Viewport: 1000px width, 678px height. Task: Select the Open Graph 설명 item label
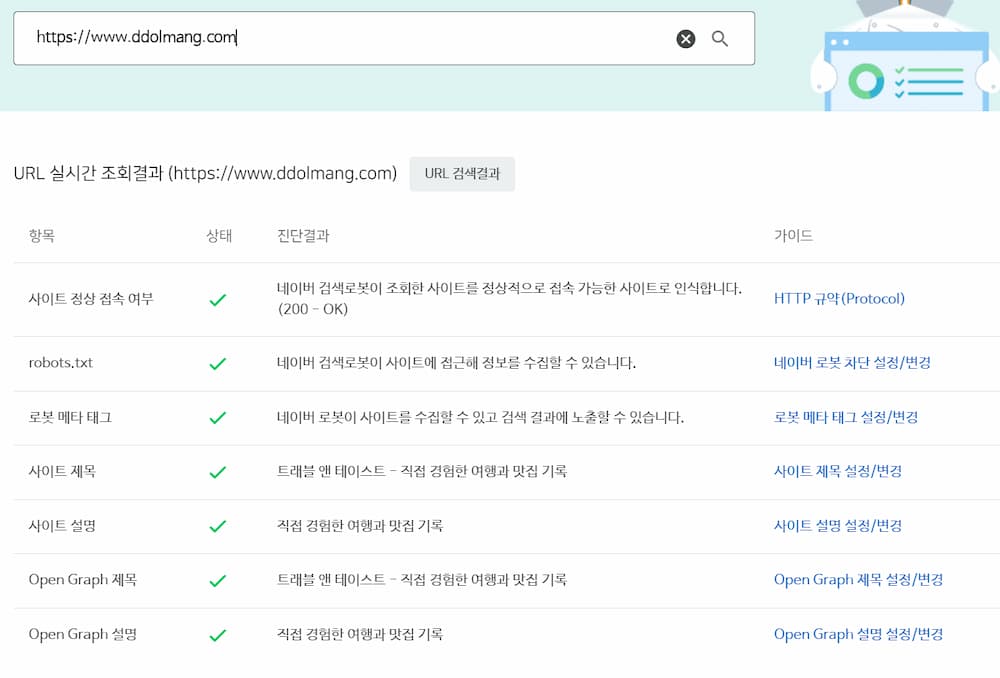tap(83, 635)
